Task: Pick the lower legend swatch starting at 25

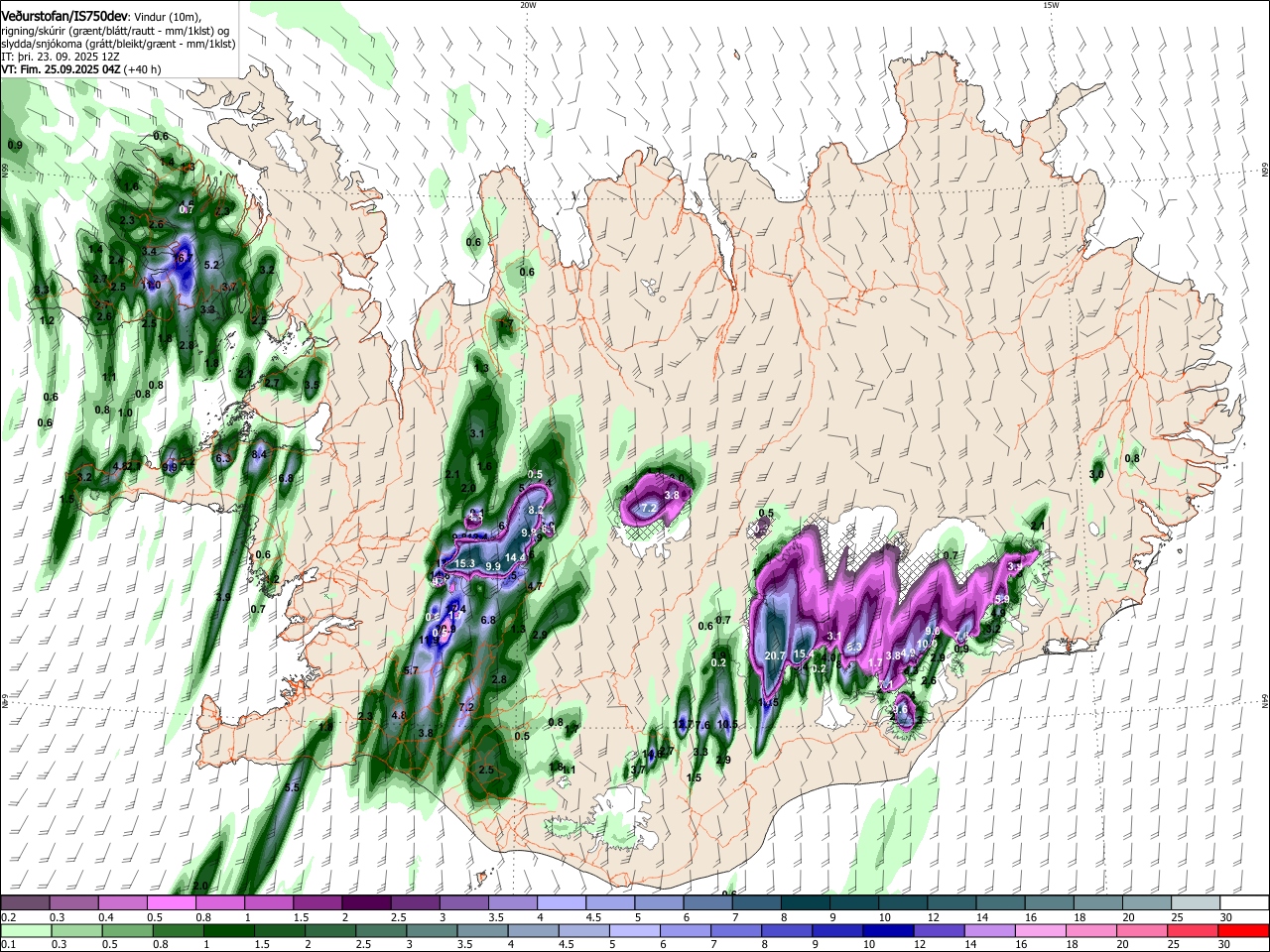Action: coord(1193,930)
